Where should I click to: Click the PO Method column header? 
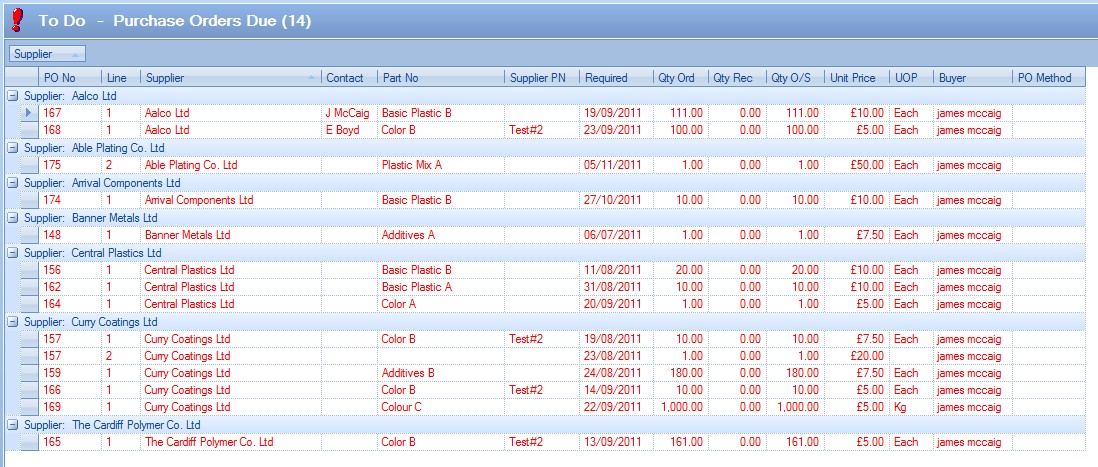coord(1047,78)
